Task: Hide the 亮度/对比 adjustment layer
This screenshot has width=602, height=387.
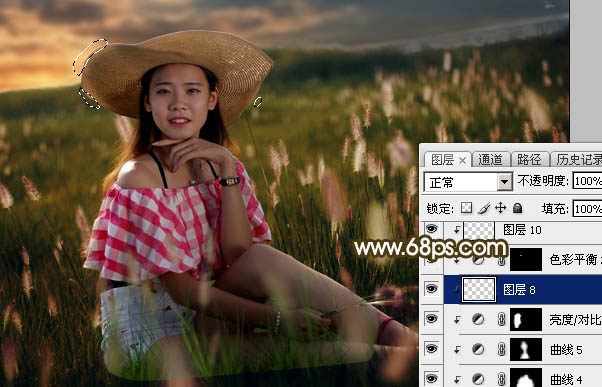Action: 432,319
